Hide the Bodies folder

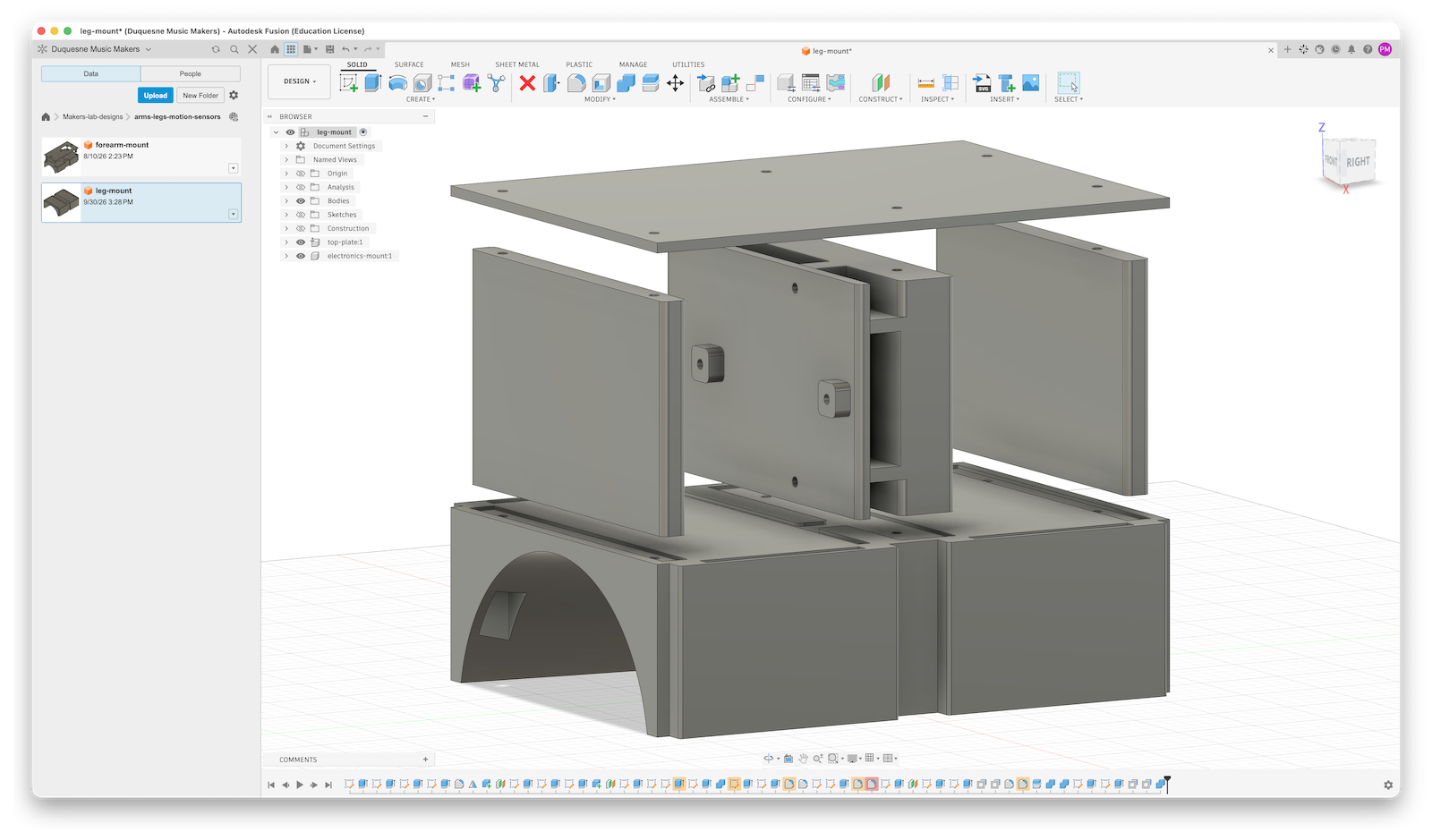[301, 201]
